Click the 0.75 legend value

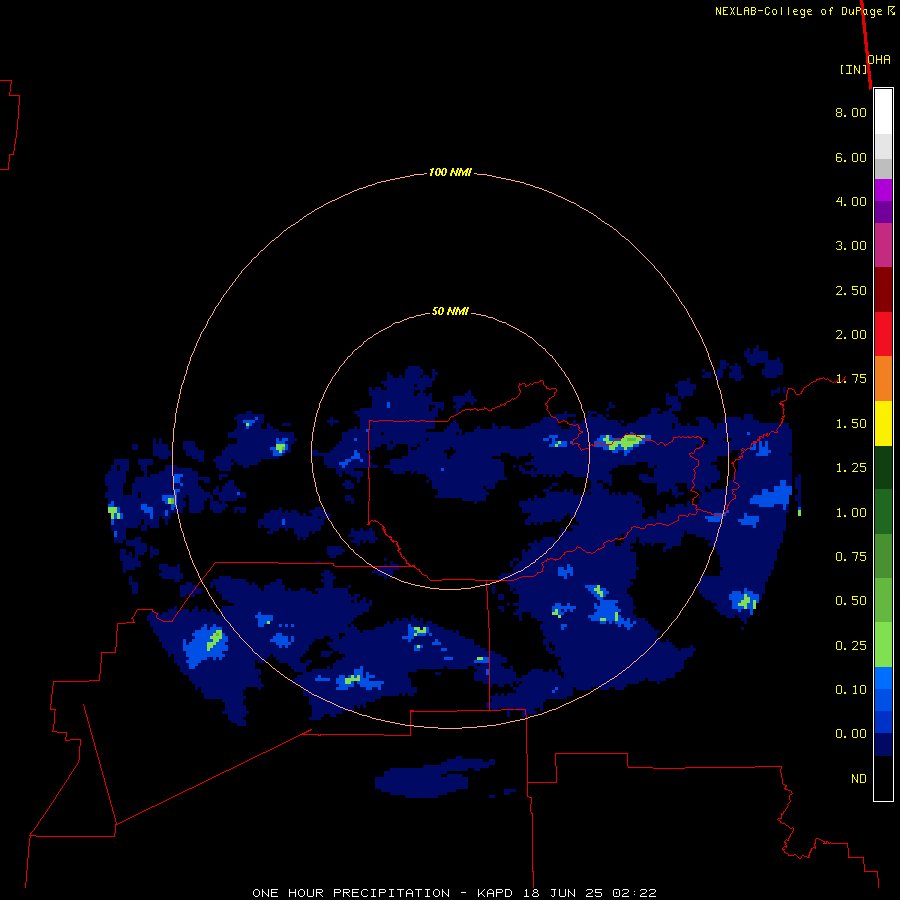(x=851, y=557)
